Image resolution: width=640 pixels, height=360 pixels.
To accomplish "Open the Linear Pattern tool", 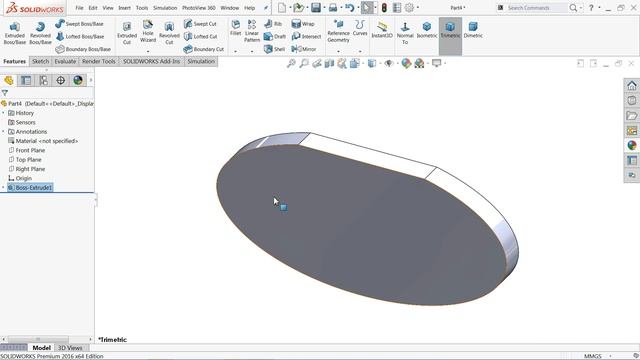I will [252, 31].
